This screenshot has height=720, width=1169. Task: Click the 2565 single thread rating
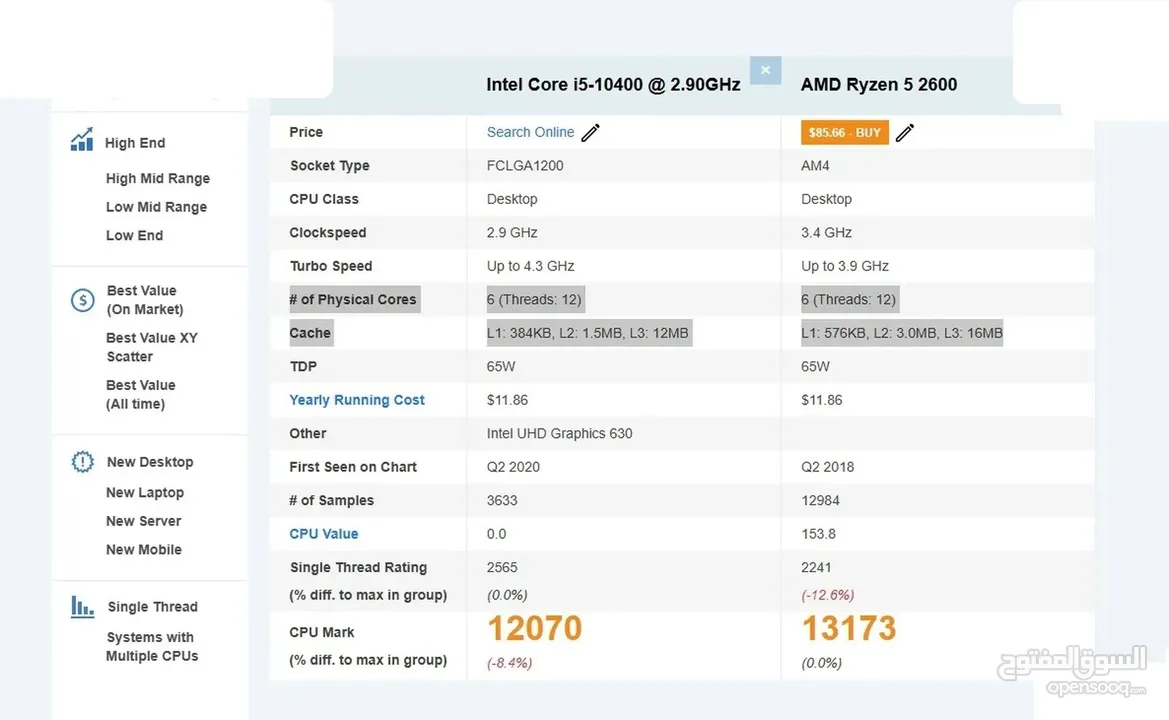coord(502,567)
